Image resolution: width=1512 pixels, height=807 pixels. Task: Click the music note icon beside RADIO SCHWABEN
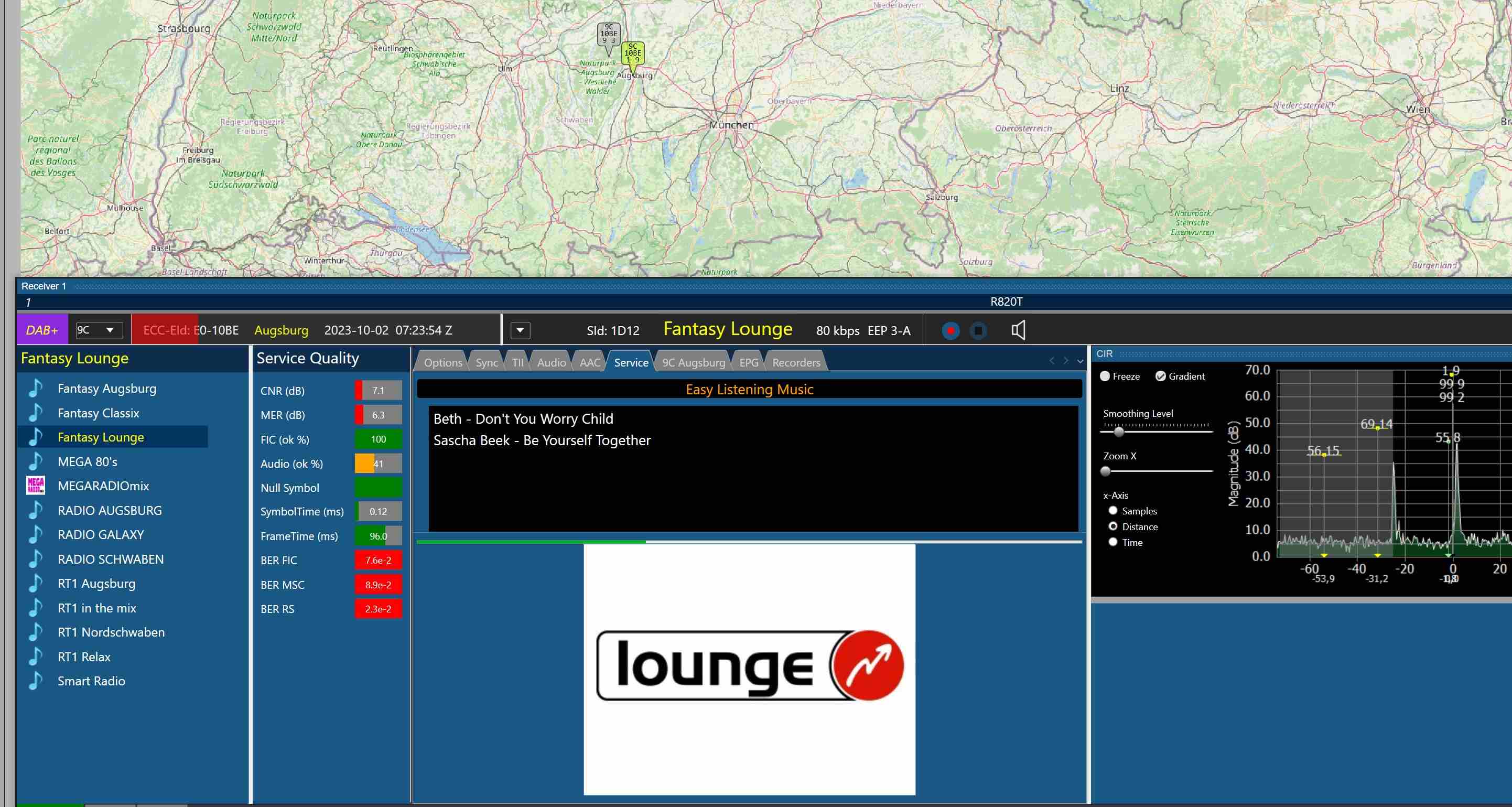click(36, 559)
